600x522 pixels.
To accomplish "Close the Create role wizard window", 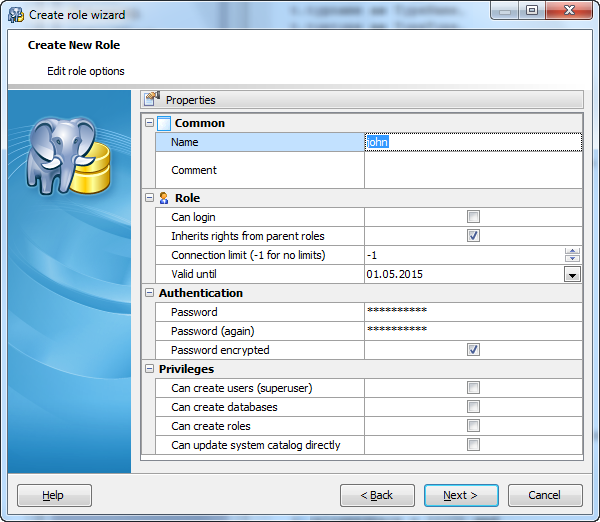I will coord(569,10).
